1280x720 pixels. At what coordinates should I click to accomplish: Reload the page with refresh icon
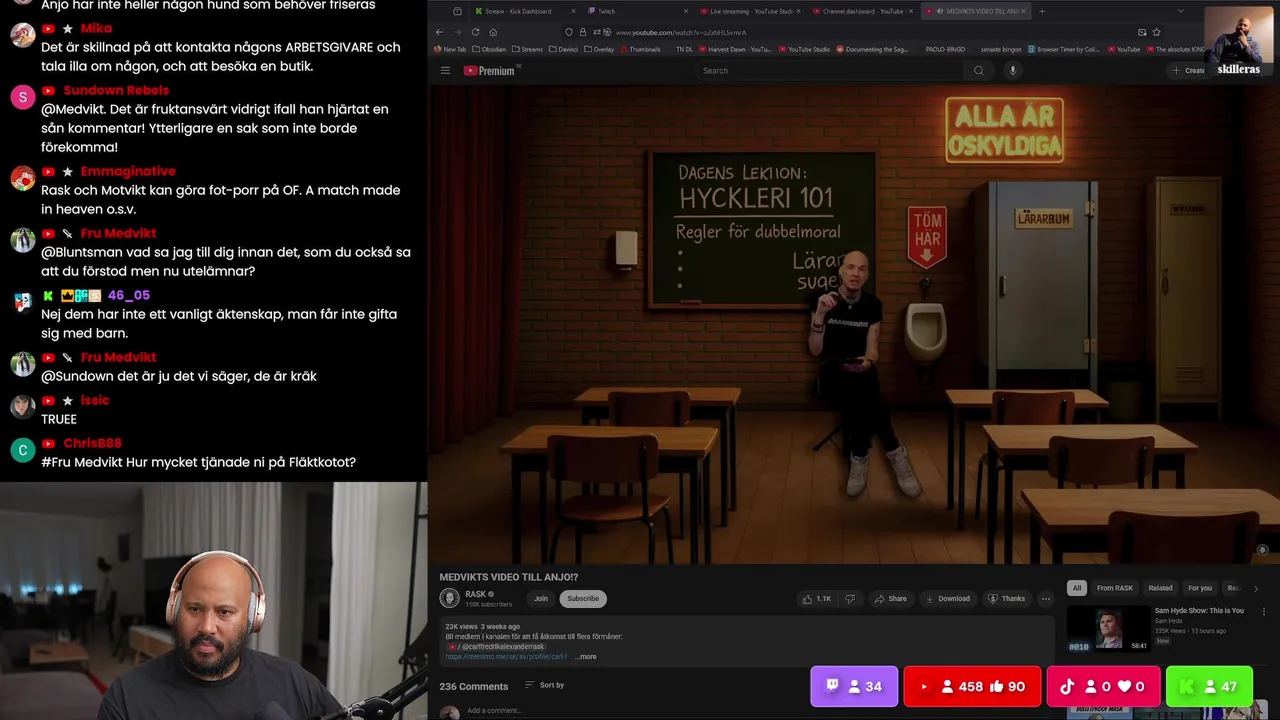pos(475,32)
